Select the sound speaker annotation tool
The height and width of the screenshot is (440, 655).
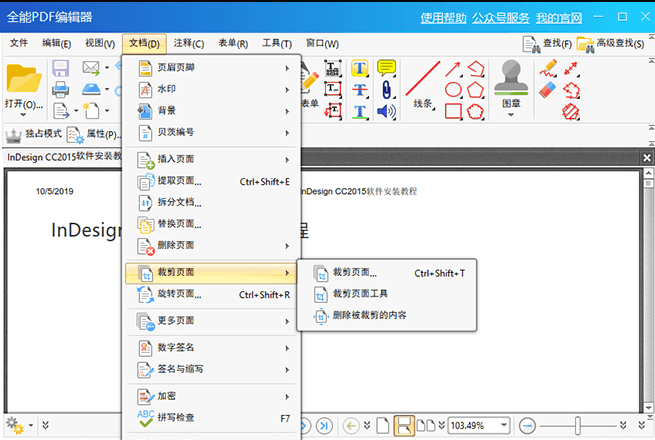[386, 112]
